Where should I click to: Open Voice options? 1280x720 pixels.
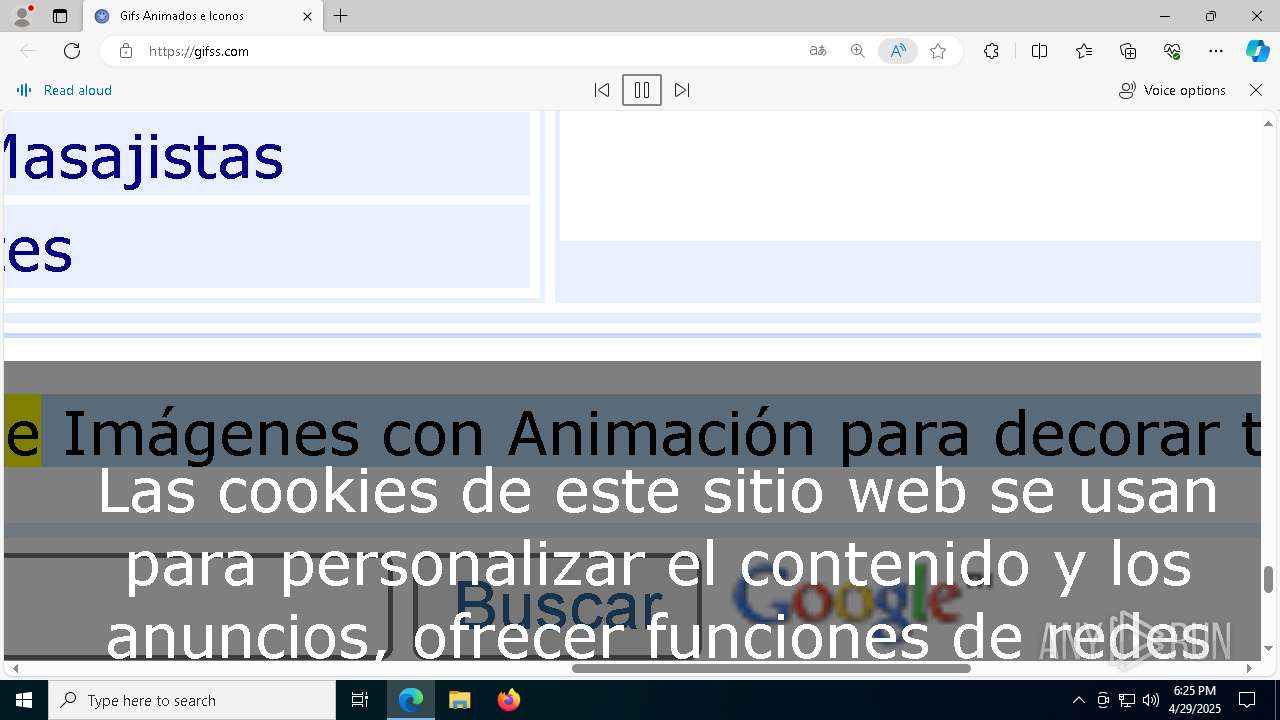click(x=1172, y=90)
